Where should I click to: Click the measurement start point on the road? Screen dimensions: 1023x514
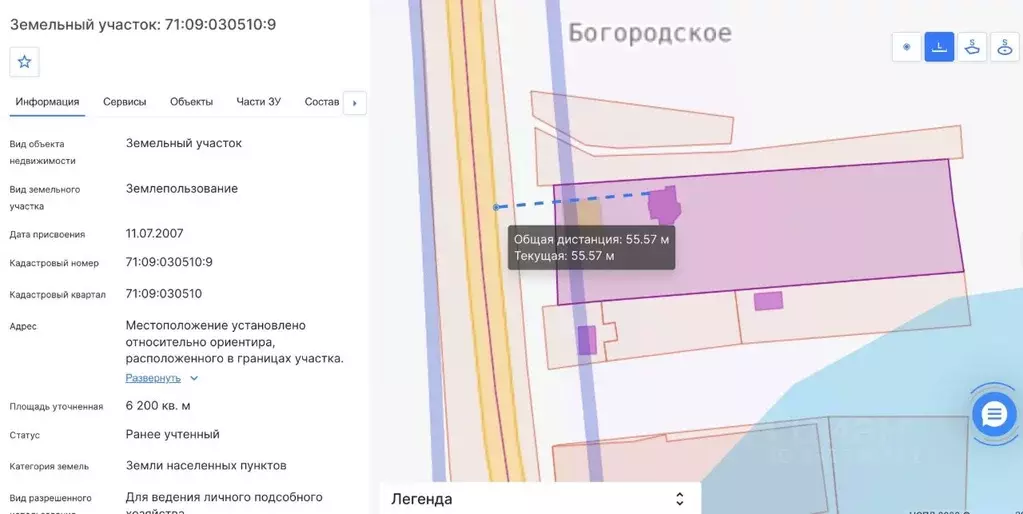click(496, 207)
